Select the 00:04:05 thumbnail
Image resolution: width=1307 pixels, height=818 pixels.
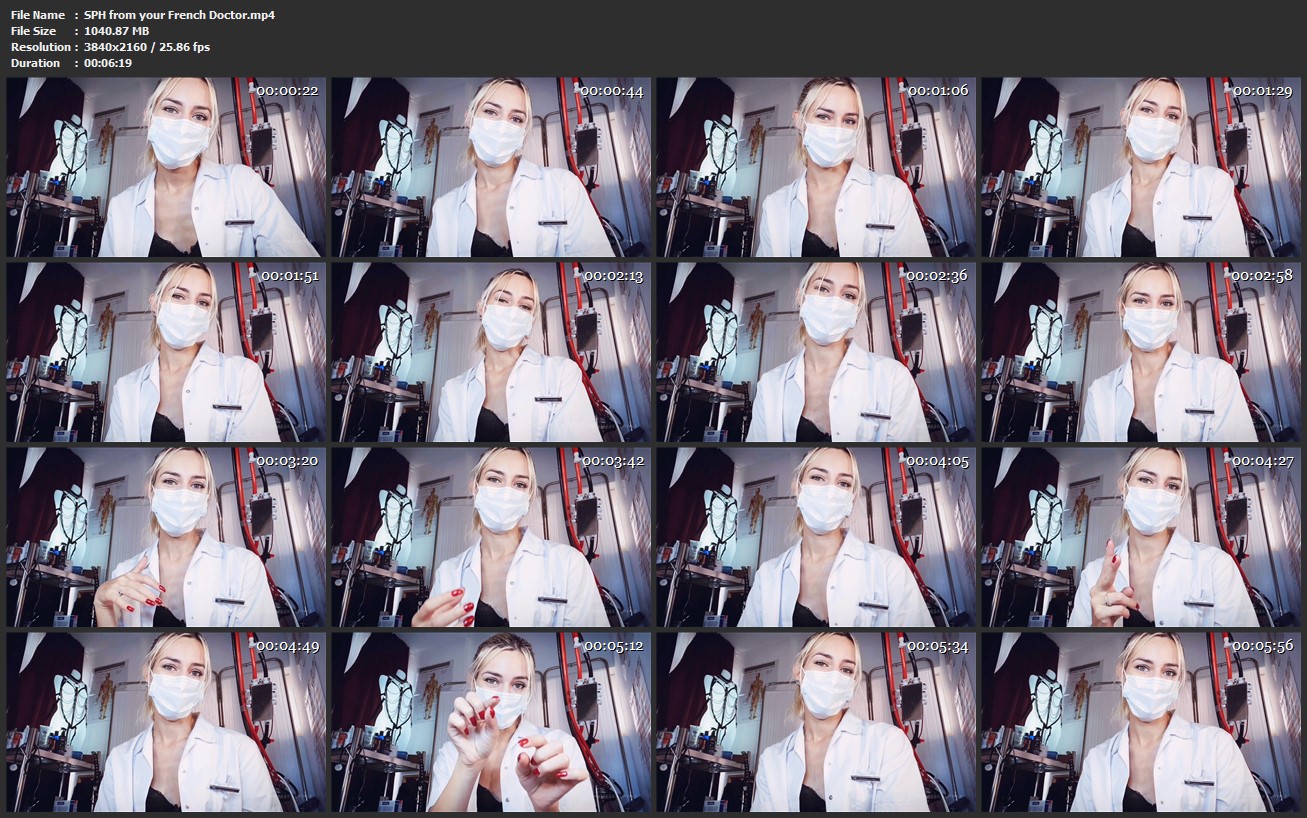tap(816, 537)
